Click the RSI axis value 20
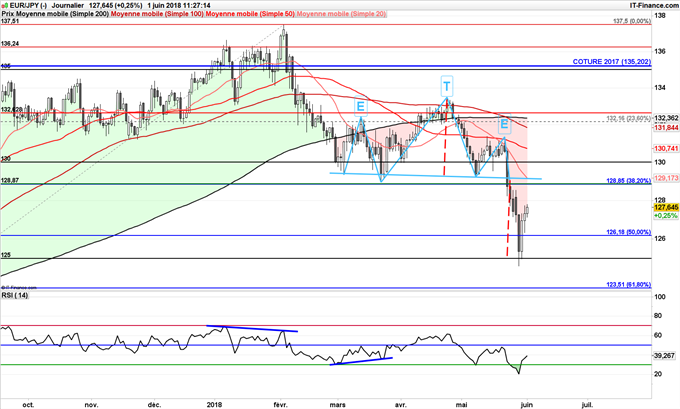The image size is (680, 409). 658,374
